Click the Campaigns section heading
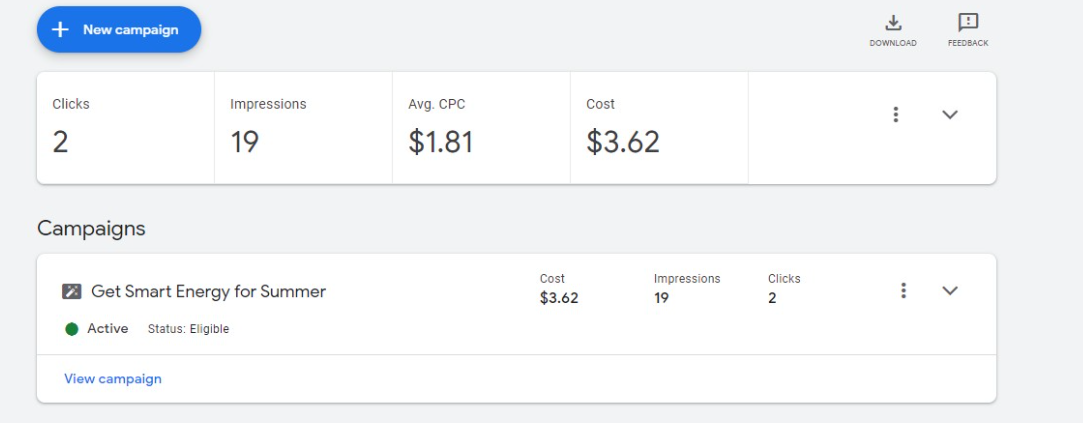Viewport: 1083px width, 423px height. point(91,228)
